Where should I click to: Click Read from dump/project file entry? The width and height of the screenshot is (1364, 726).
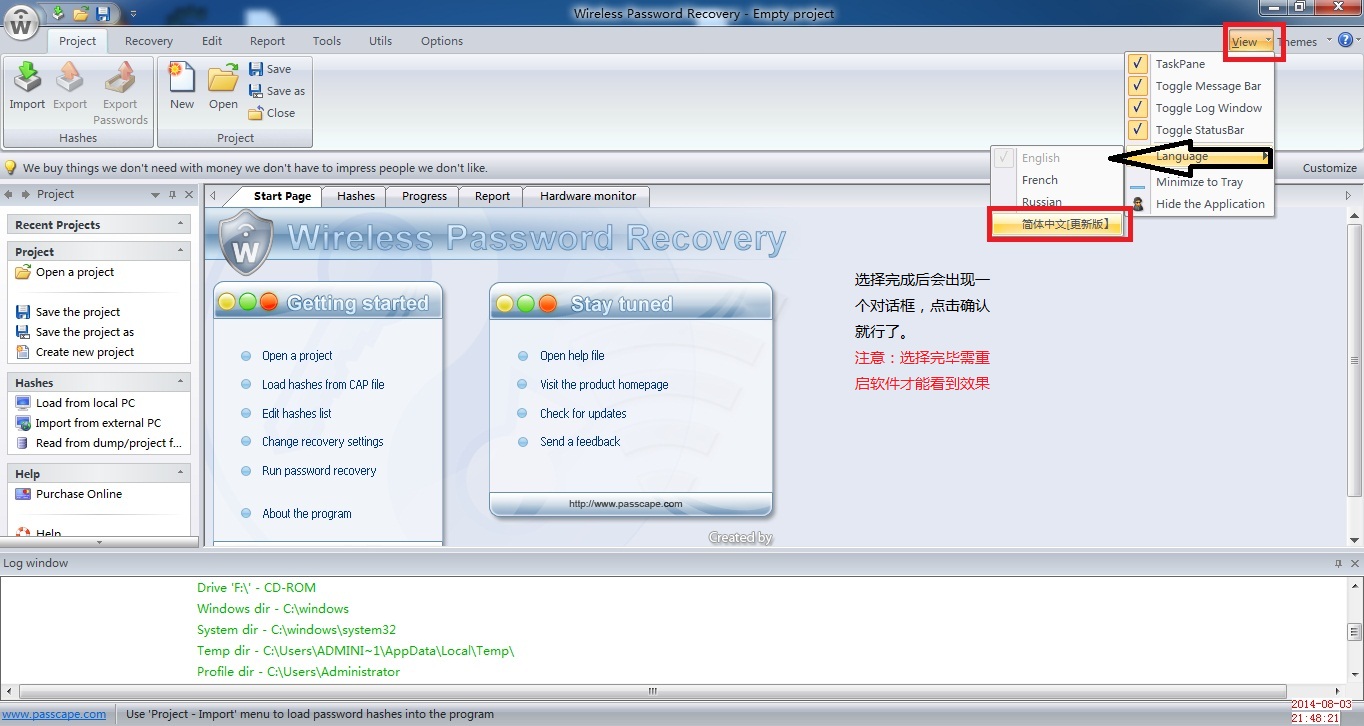point(100,443)
